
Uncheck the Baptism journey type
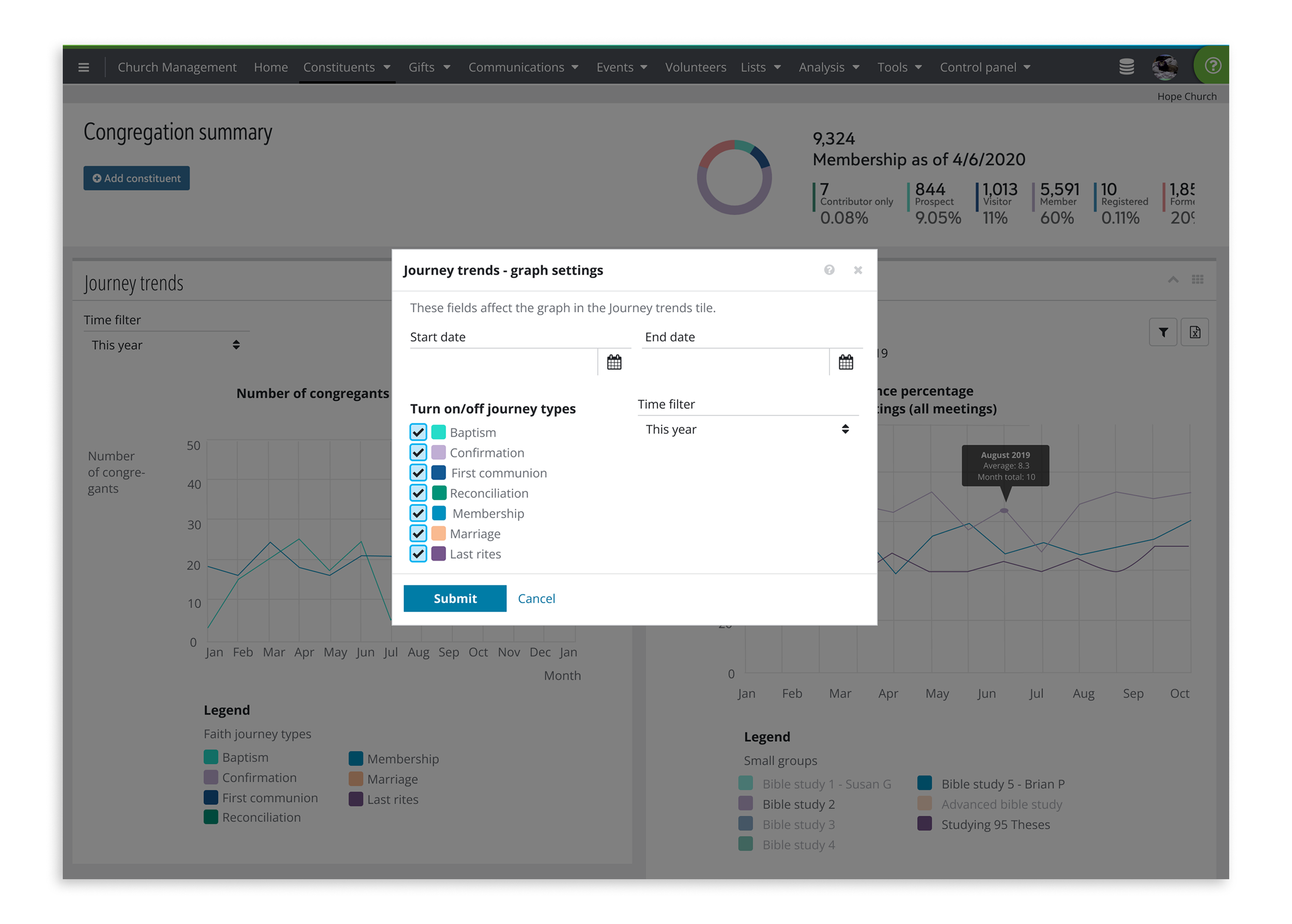tap(418, 432)
